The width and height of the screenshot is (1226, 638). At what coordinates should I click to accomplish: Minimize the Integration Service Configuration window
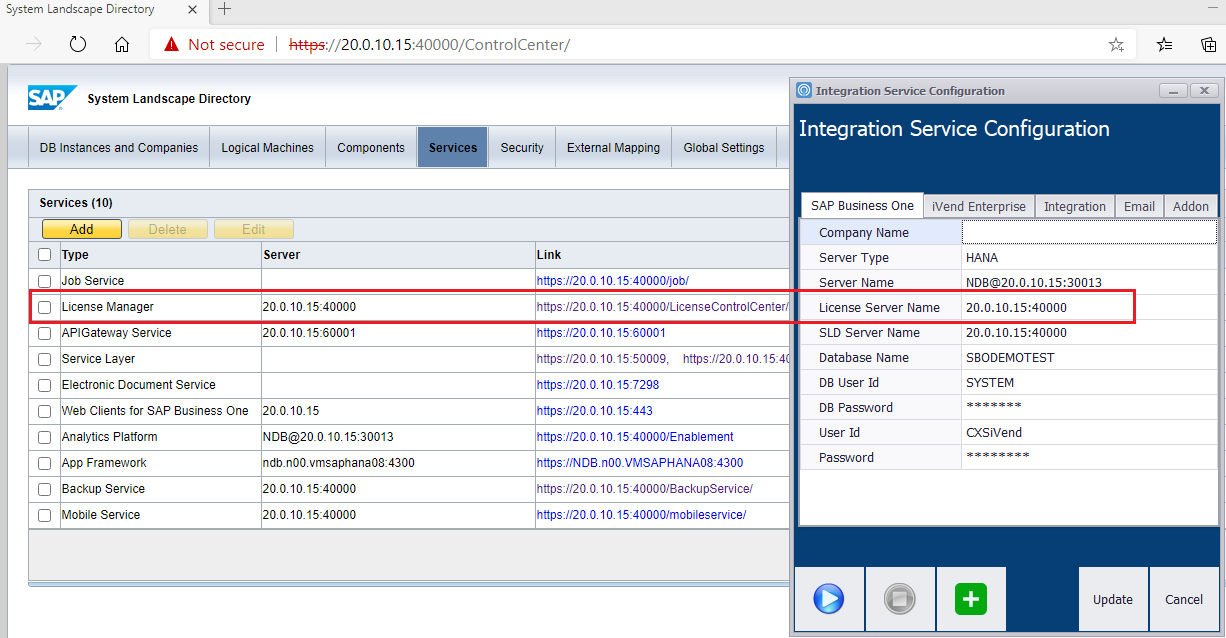(1173, 90)
